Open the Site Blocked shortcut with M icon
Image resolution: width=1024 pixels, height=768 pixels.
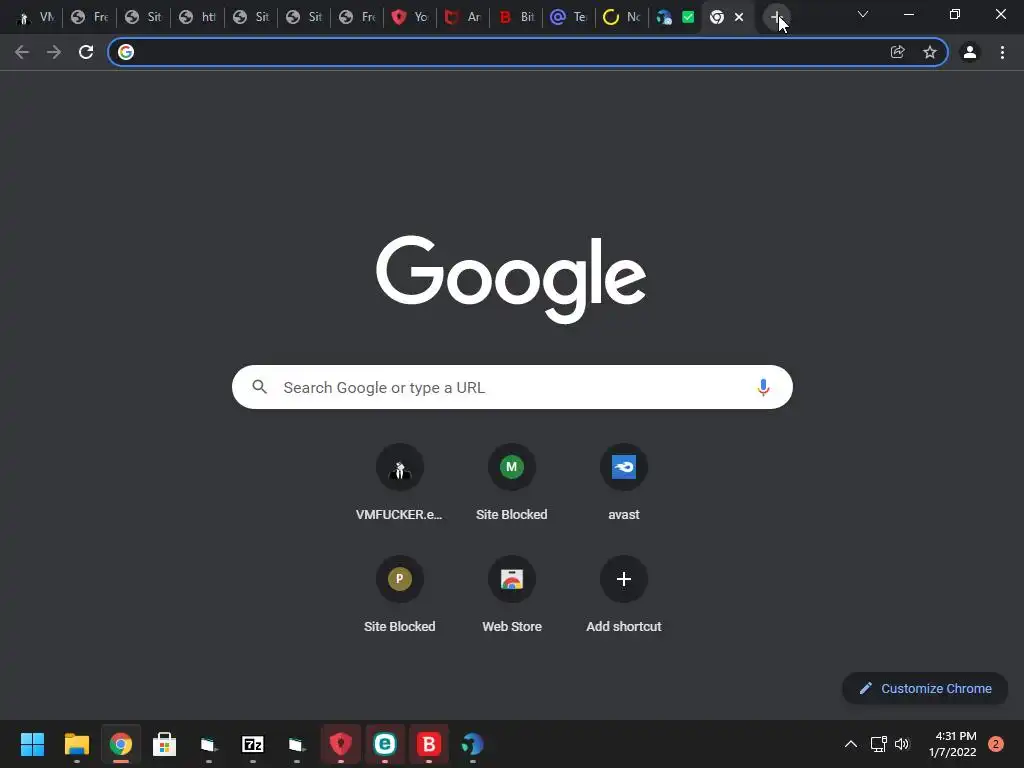[511, 482]
